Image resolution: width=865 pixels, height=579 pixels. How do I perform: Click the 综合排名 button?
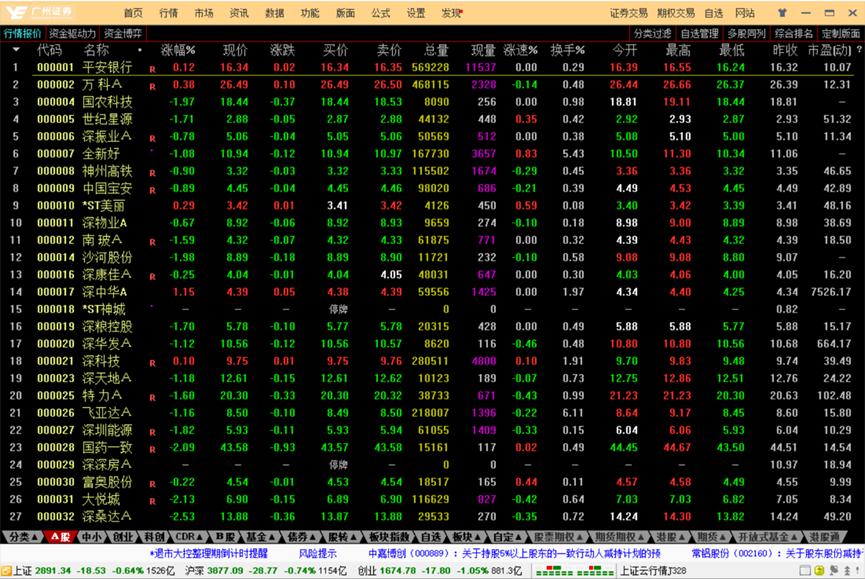coord(793,34)
